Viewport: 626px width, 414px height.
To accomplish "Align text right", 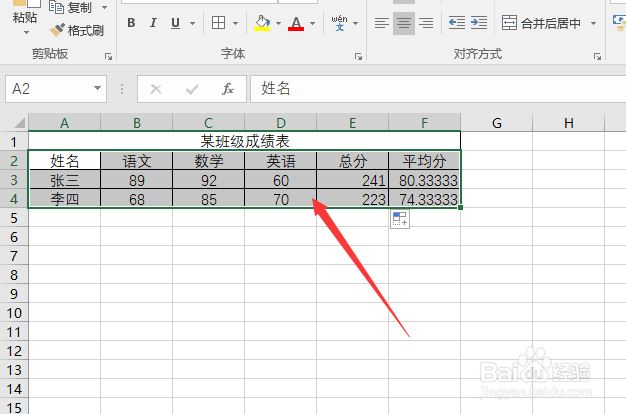I will click(426, 23).
